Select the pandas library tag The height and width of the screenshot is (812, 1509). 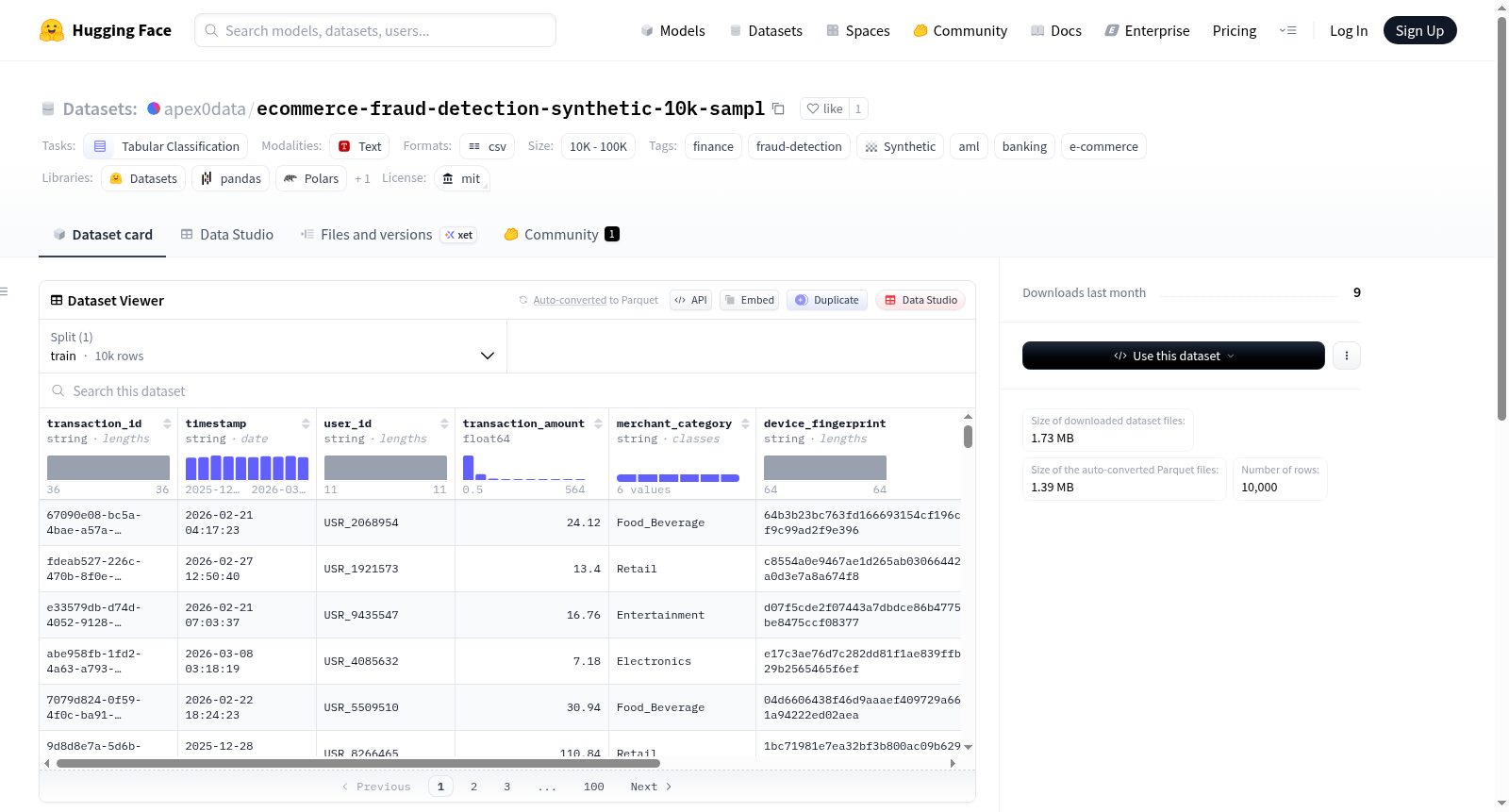pyautogui.click(x=231, y=178)
